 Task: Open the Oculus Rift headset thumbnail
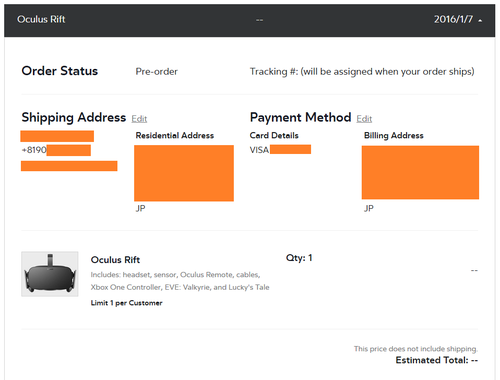pyautogui.click(x=50, y=274)
